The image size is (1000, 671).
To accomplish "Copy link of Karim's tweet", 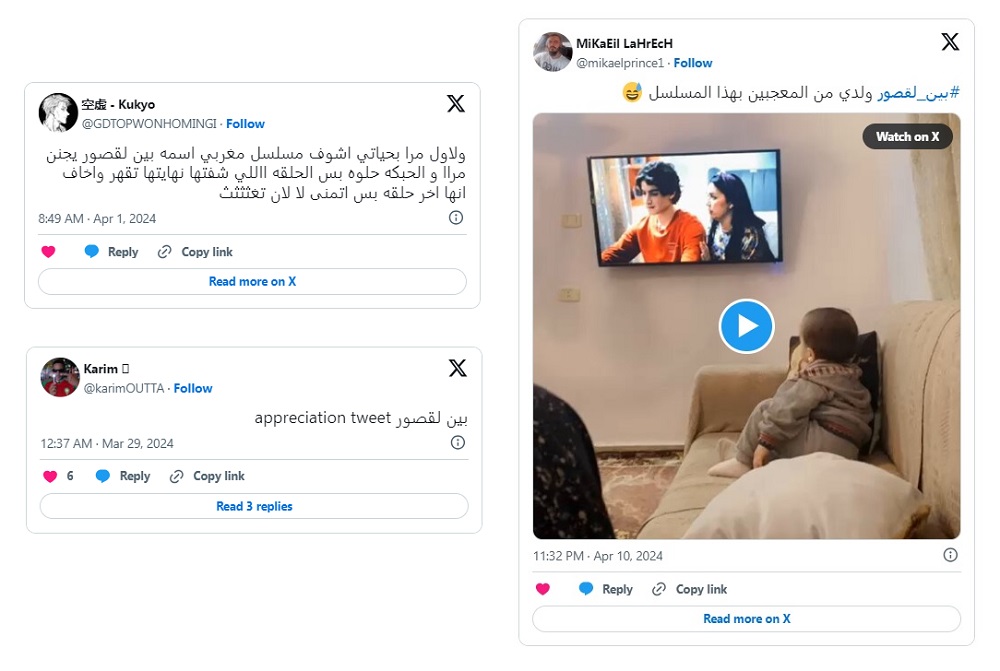I will [x=207, y=476].
